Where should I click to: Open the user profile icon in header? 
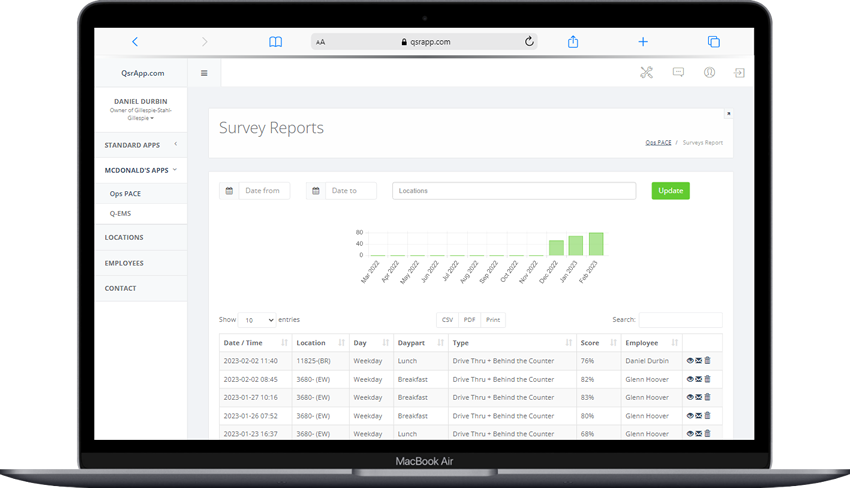pyautogui.click(x=709, y=72)
